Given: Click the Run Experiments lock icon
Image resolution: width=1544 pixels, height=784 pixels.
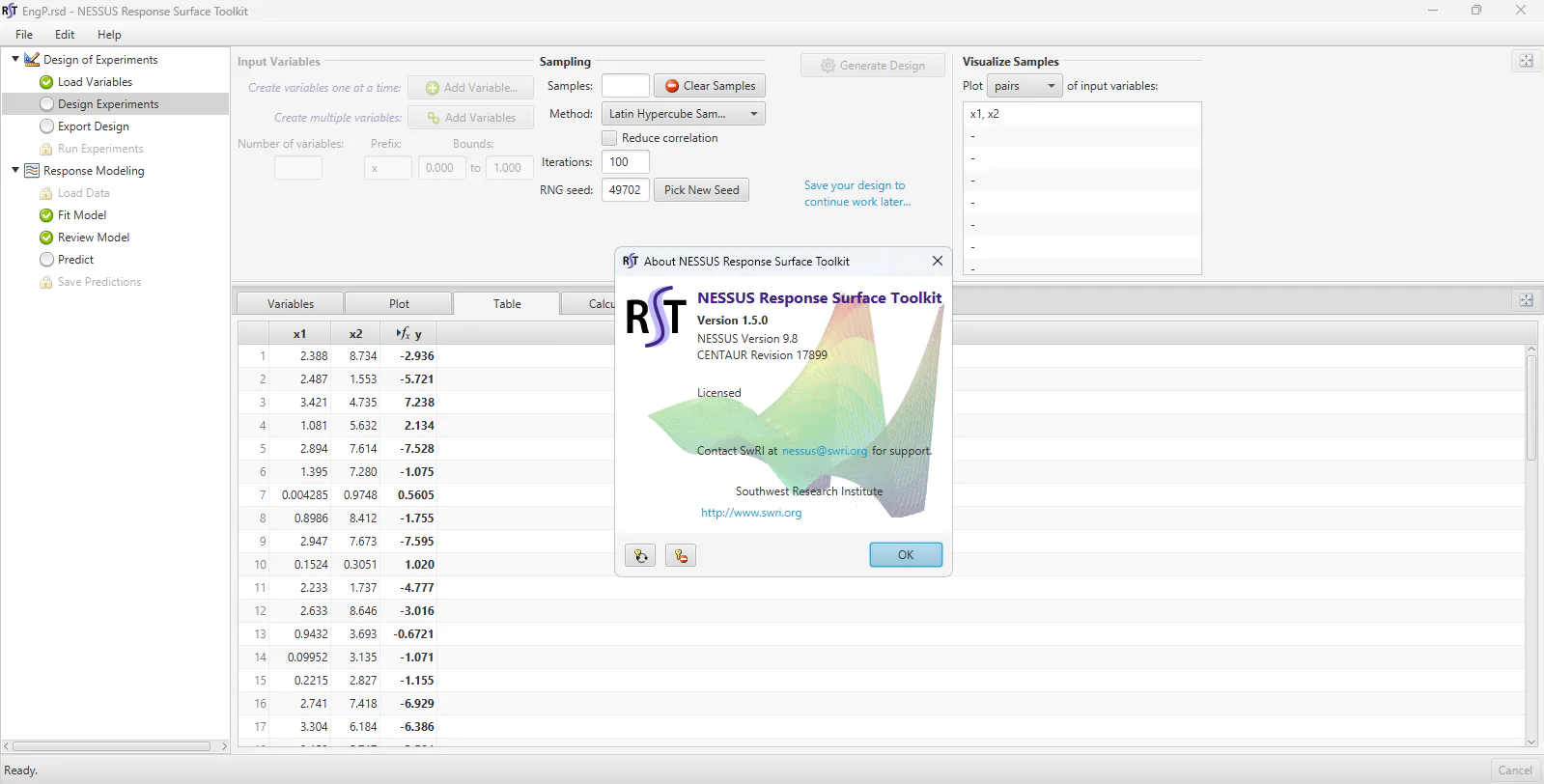Looking at the screenshot, I should [45, 149].
